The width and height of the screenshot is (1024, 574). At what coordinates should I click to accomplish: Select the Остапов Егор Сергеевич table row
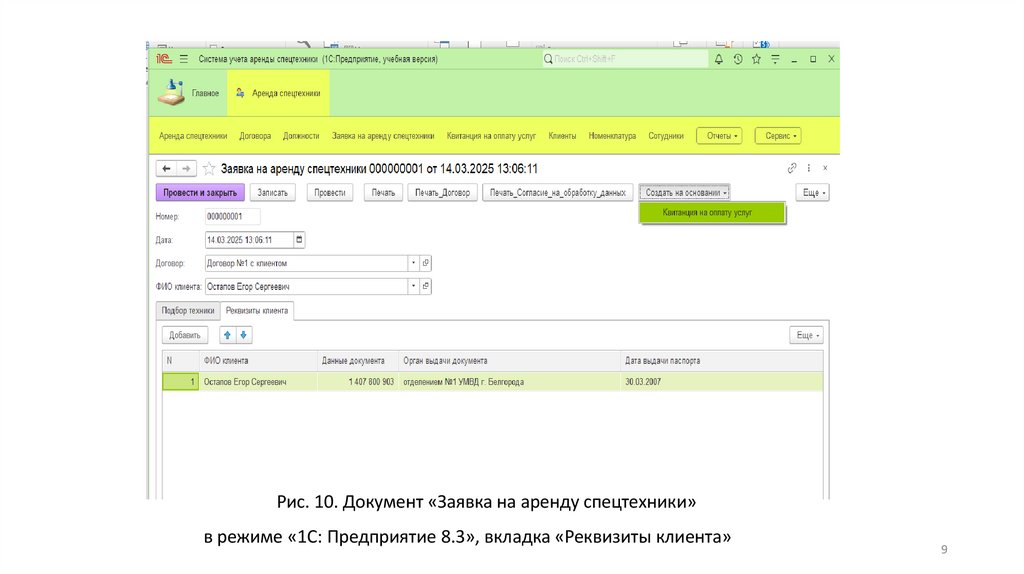[x=245, y=382]
